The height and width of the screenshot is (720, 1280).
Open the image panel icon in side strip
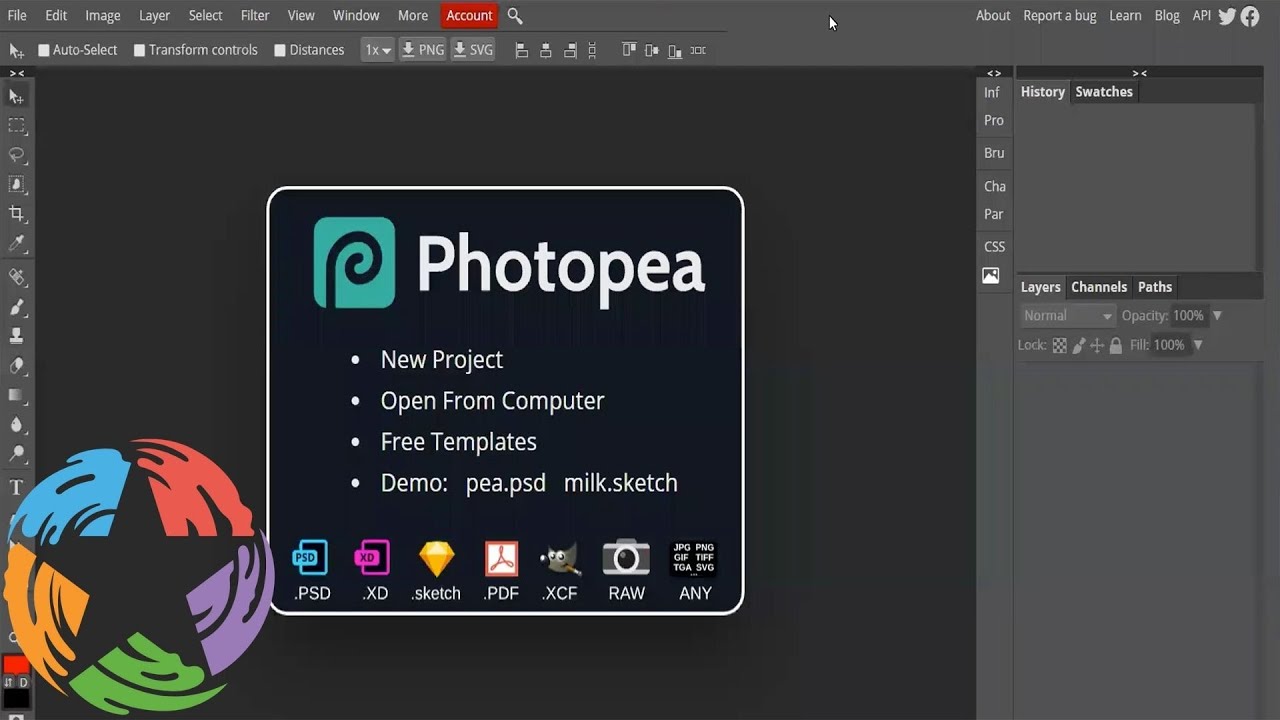point(991,276)
